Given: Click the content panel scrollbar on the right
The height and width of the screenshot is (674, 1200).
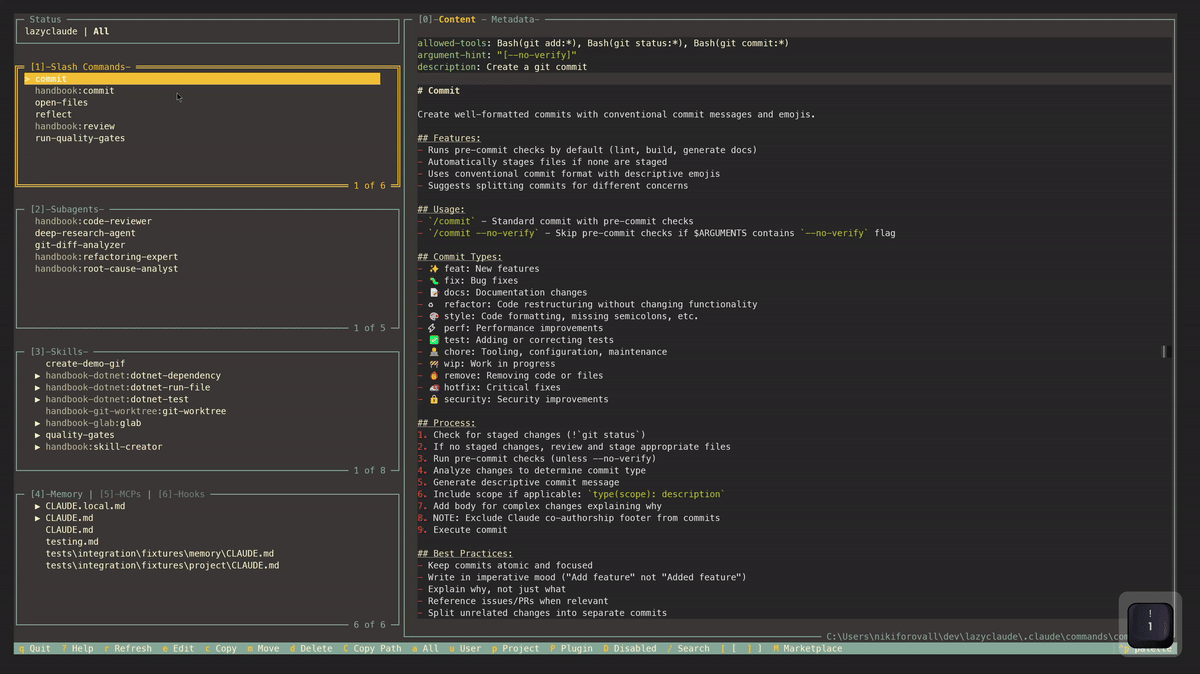Looking at the screenshot, I should (x=1162, y=350).
